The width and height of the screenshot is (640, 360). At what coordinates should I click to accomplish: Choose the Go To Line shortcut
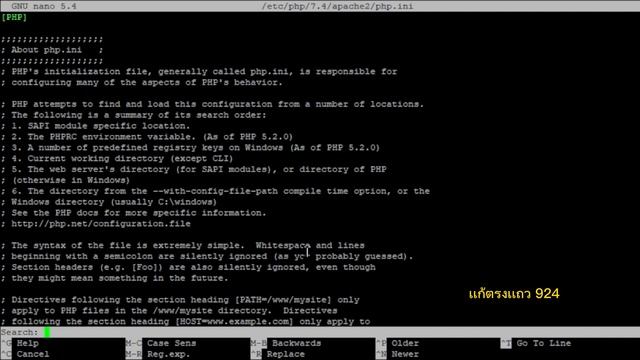pyautogui.click(x=536, y=343)
